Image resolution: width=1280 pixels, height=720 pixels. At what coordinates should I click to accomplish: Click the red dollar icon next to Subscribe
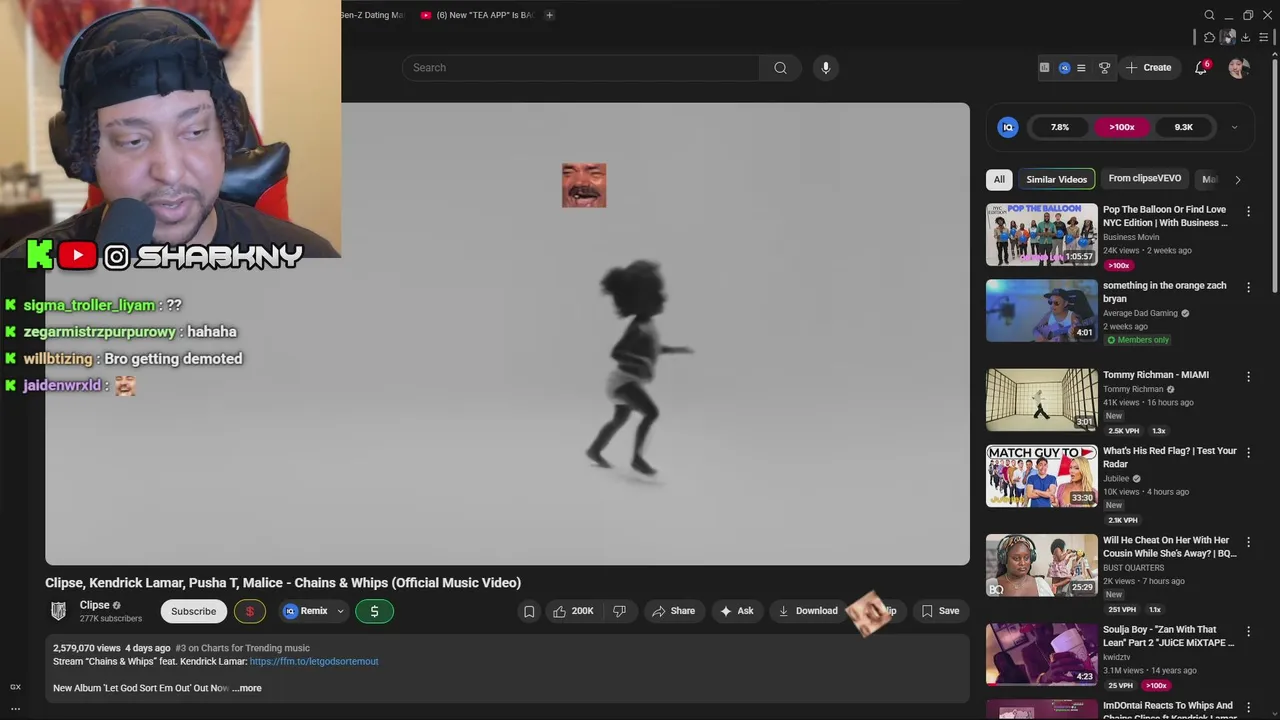pos(249,611)
